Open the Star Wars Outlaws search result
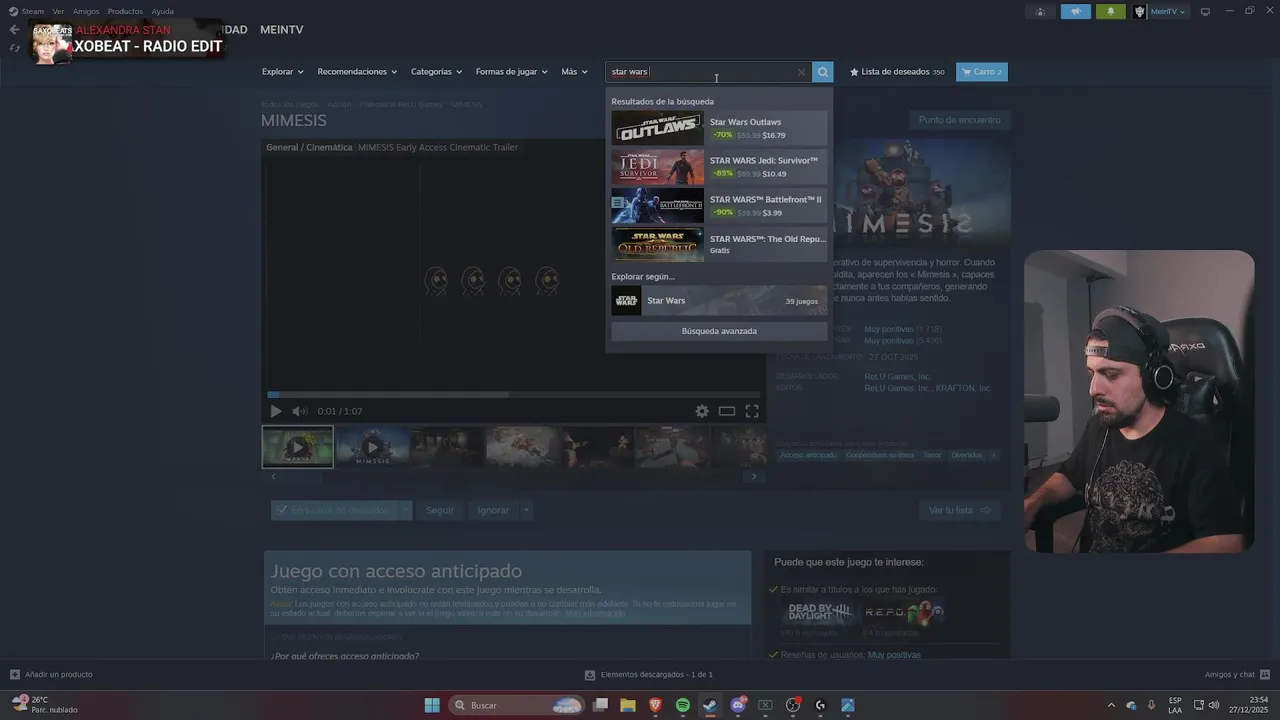1280x720 pixels. click(719, 128)
